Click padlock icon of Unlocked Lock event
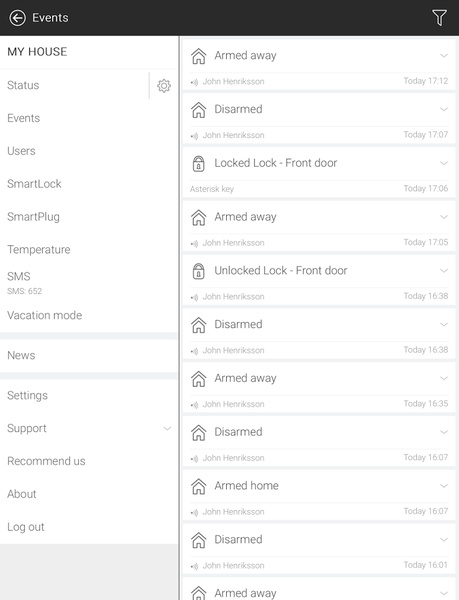 (199, 271)
